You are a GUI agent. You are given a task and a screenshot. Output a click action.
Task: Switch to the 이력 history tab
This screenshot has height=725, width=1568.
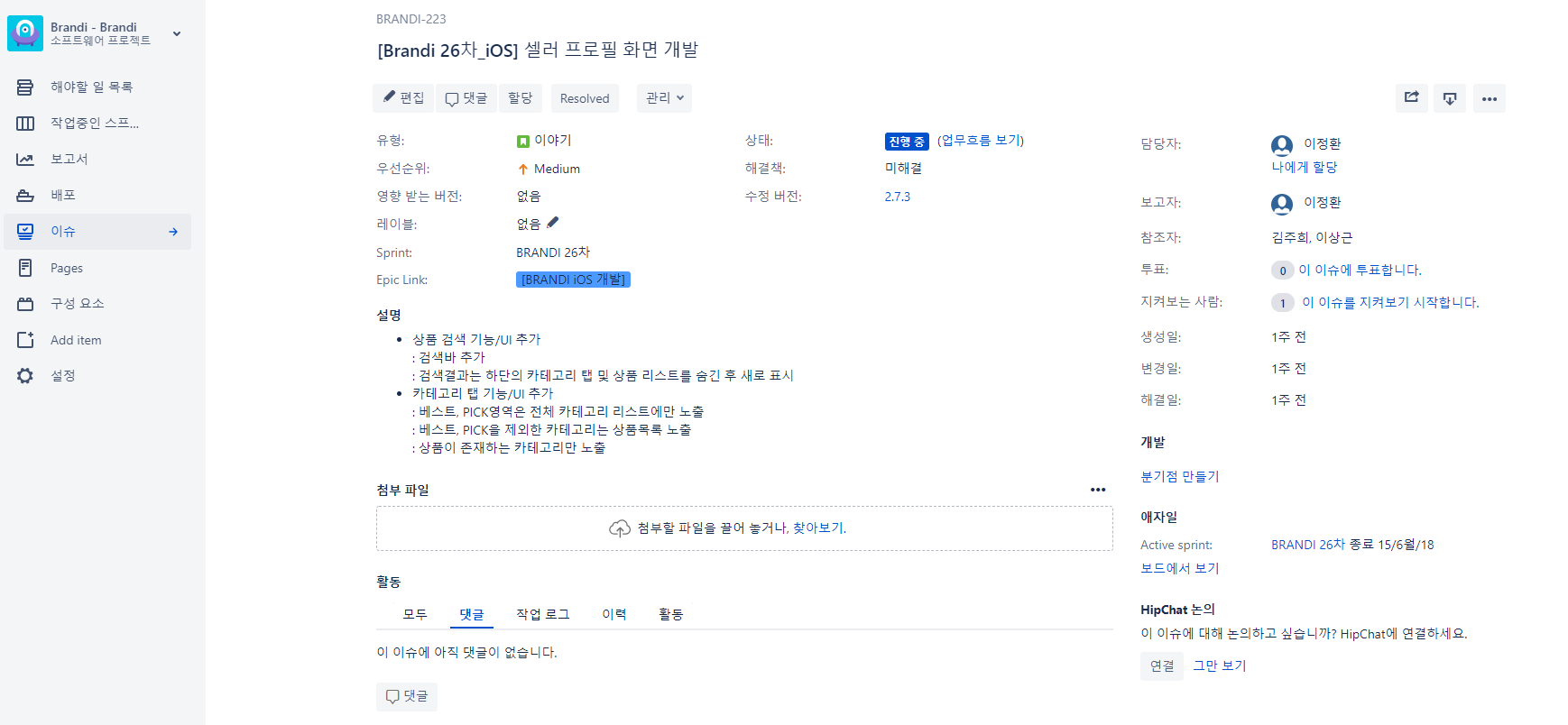pyautogui.click(x=613, y=614)
